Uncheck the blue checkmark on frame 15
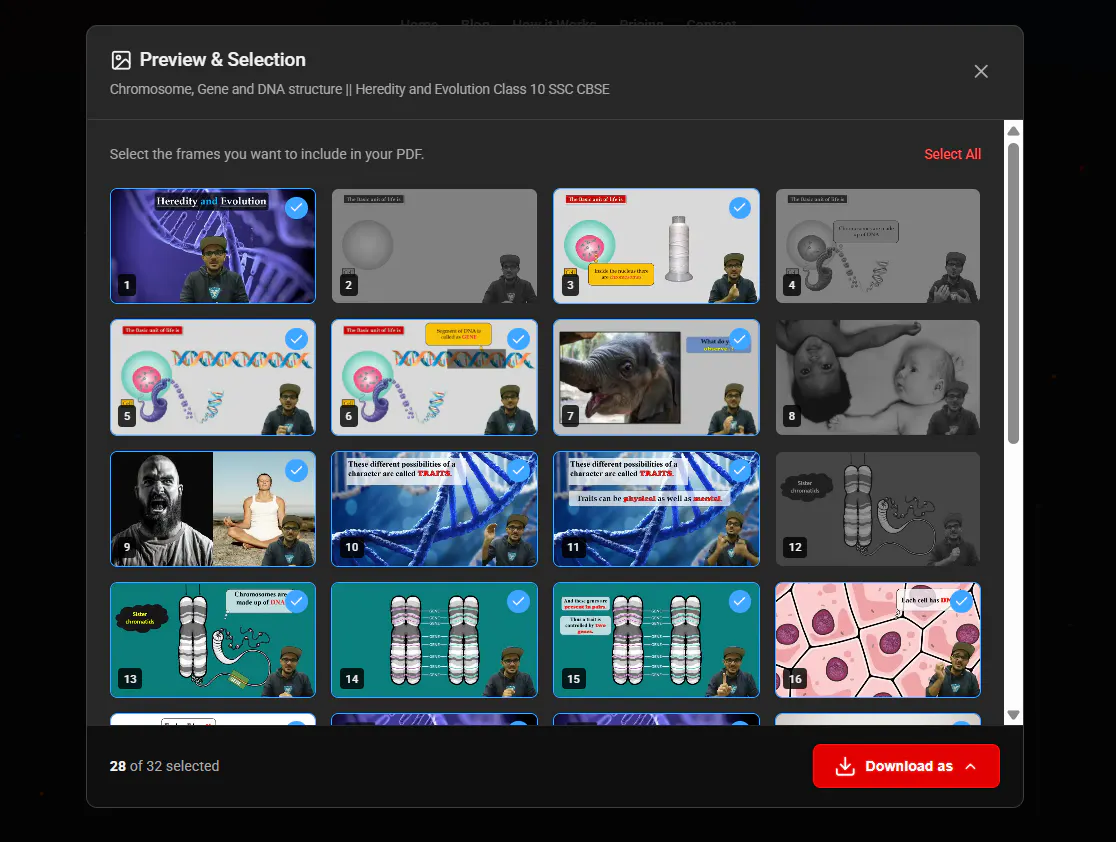1116x842 pixels. click(x=739, y=601)
